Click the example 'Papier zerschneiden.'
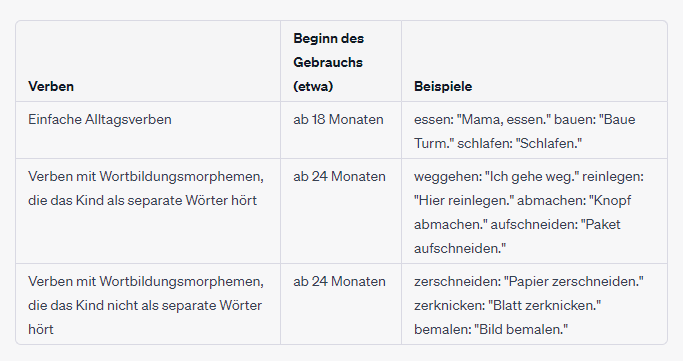Viewport: 683px width, 361px height. pyautogui.click(x=574, y=281)
